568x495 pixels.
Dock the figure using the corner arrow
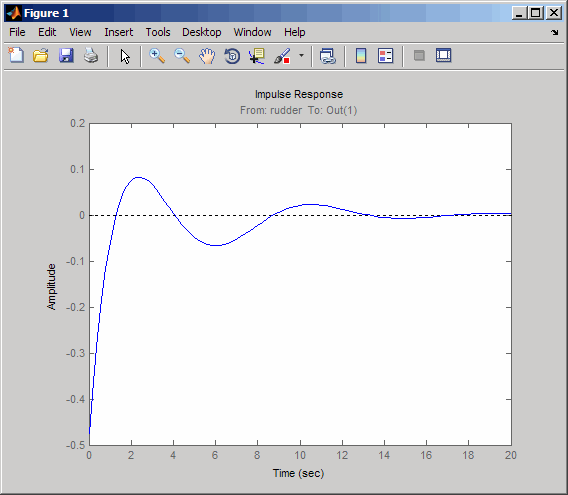tap(555, 32)
